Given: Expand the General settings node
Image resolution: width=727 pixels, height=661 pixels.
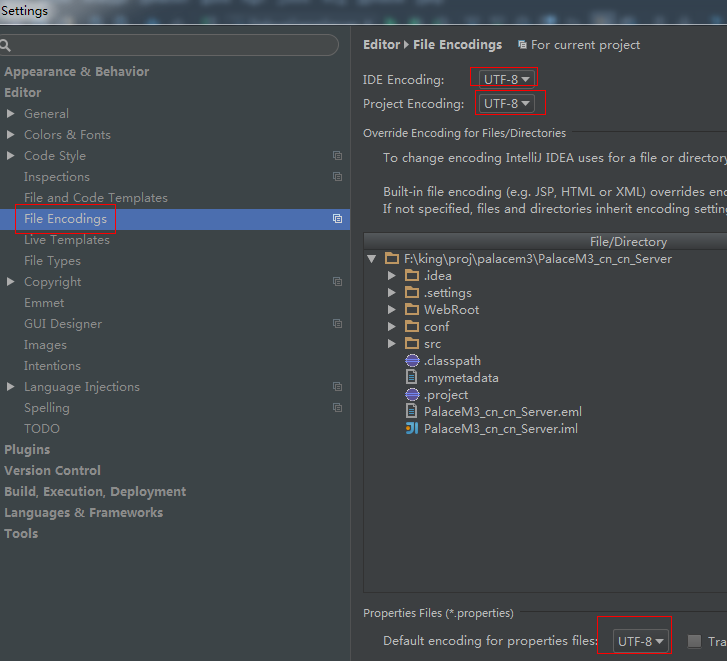Looking at the screenshot, I should click(10, 114).
